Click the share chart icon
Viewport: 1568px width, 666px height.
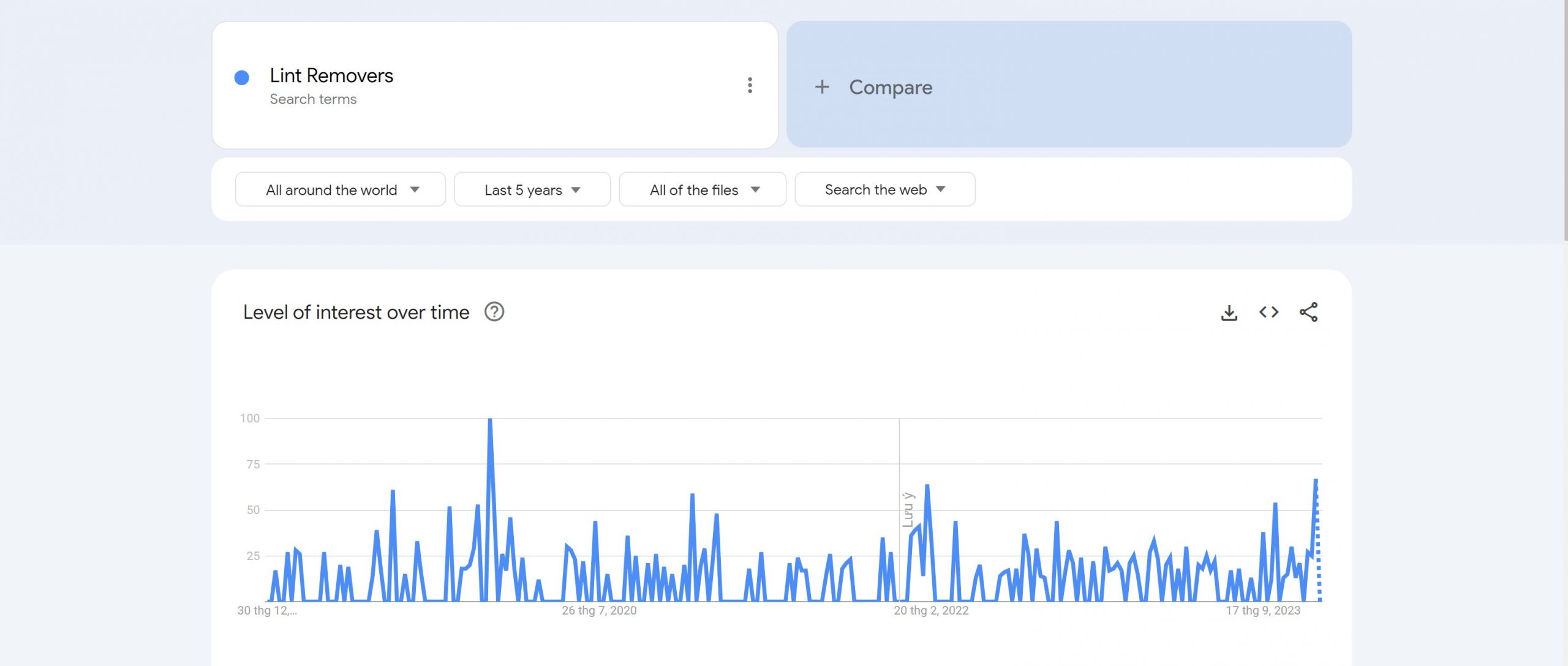tap(1308, 312)
